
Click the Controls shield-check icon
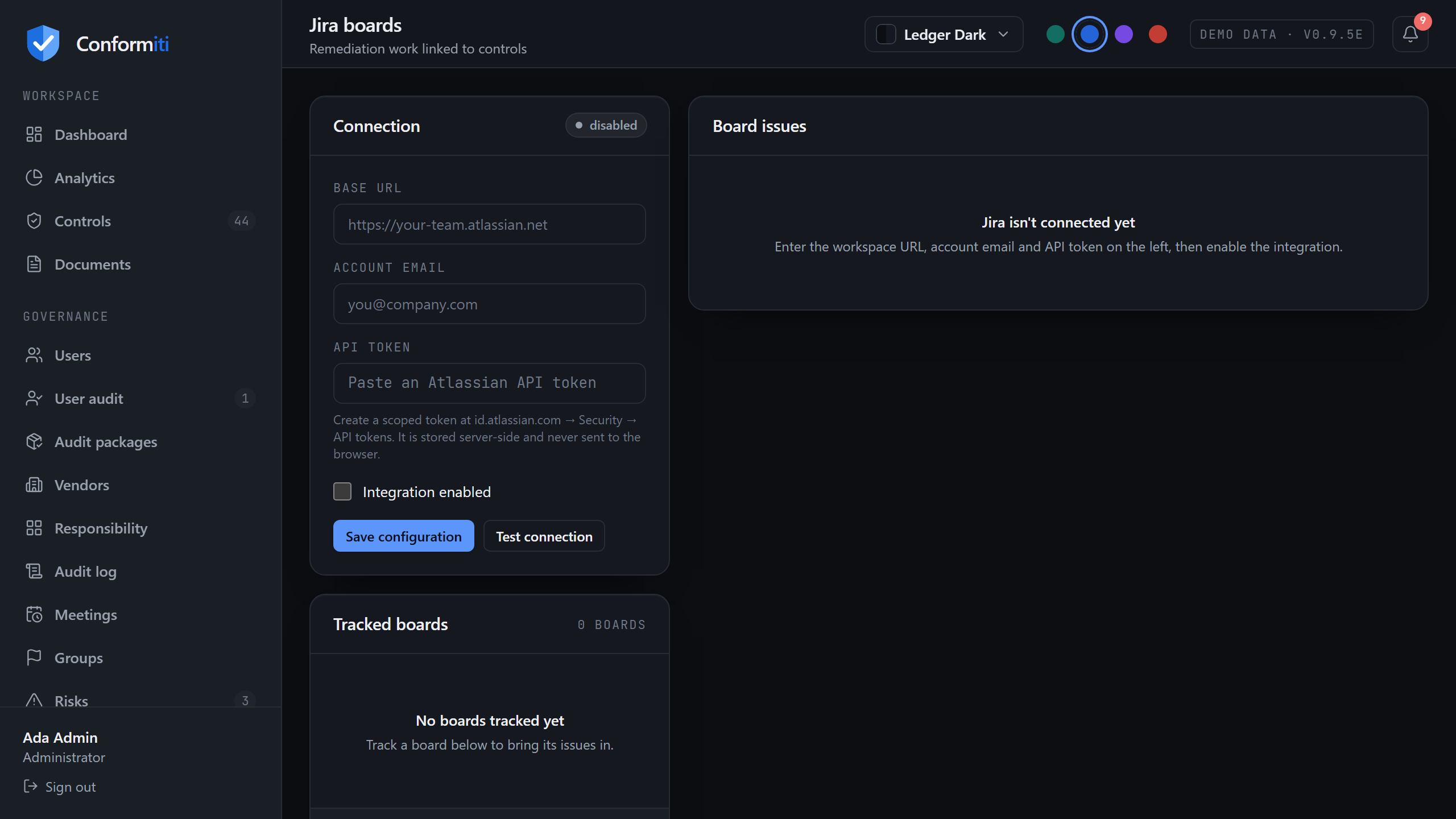coord(34,221)
